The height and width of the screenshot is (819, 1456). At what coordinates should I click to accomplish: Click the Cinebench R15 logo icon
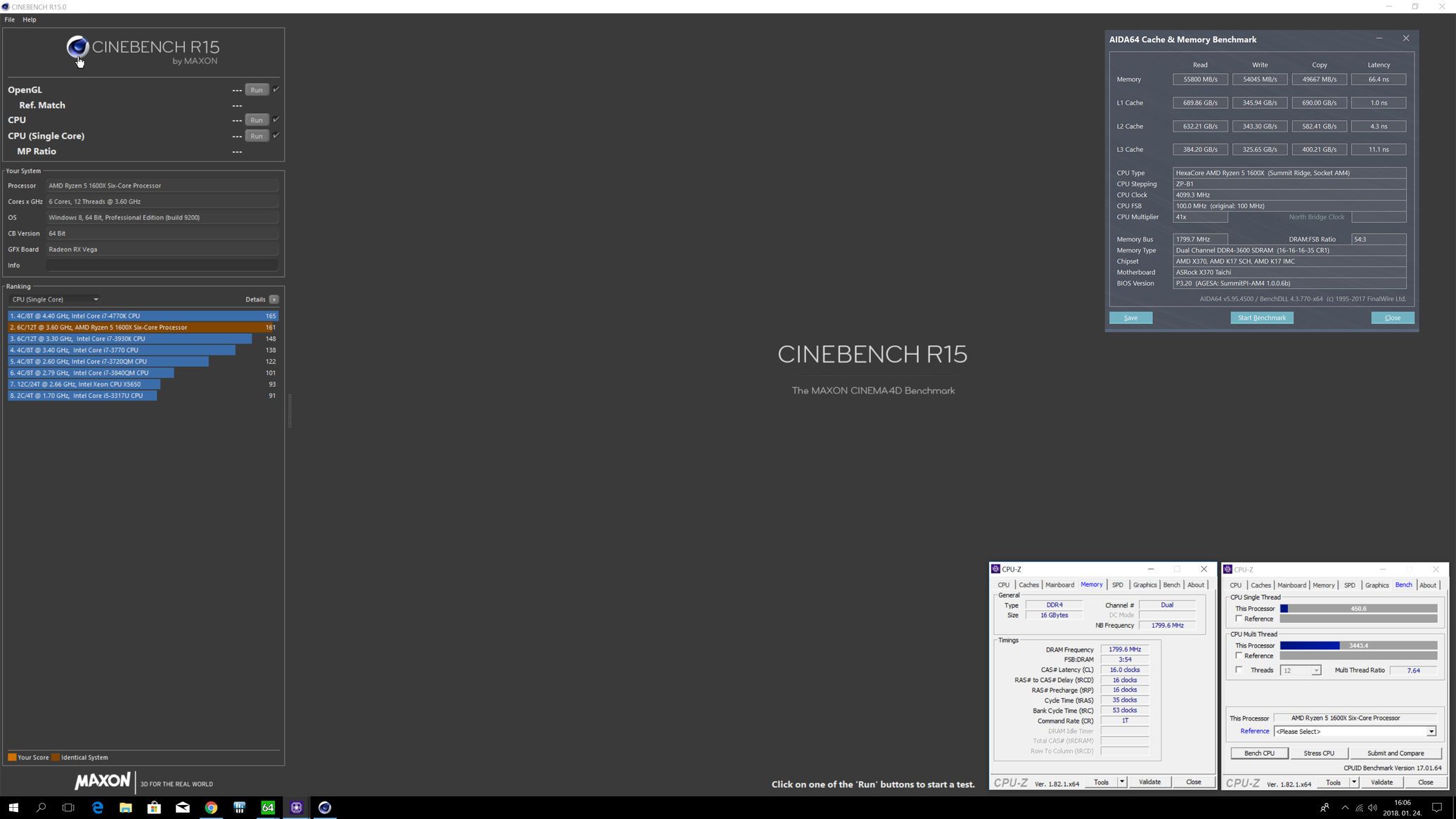coord(77,47)
